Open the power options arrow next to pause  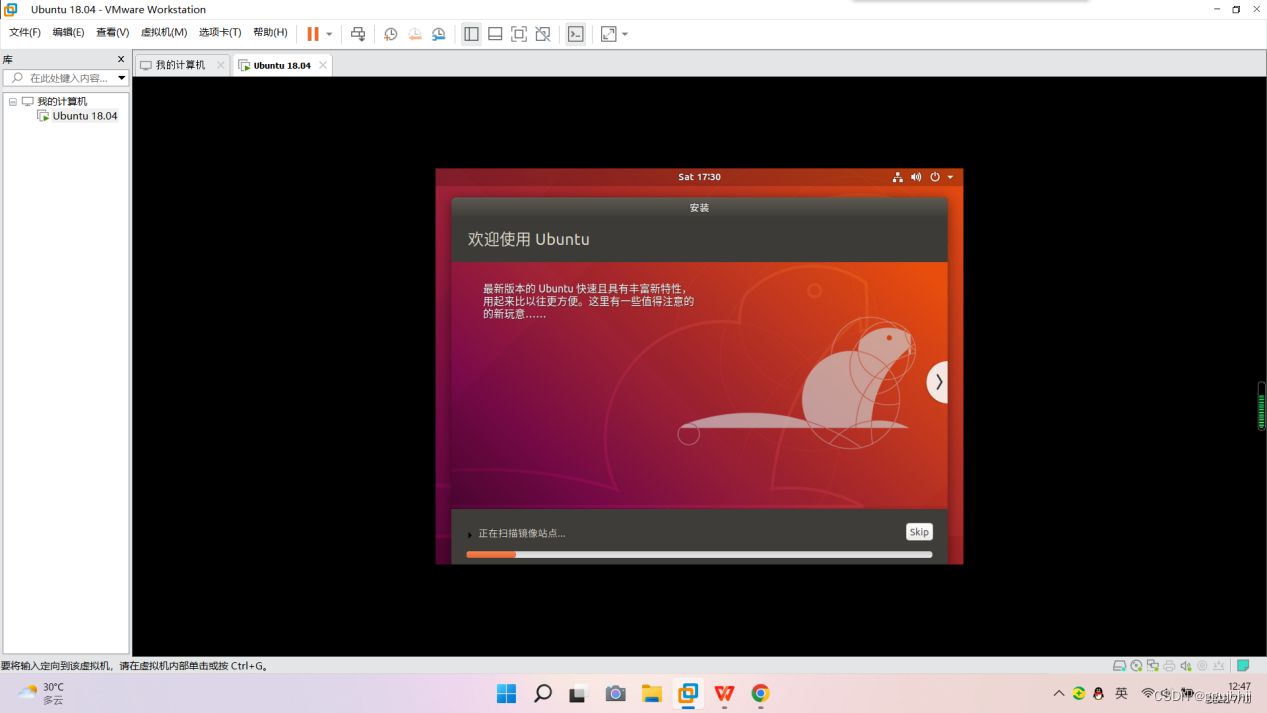click(x=329, y=34)
